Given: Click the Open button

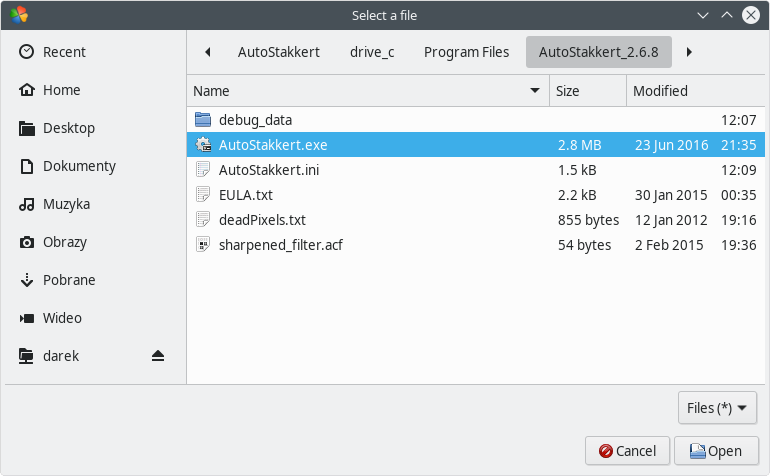Looking at the screenshot, I should pos(716,450).
